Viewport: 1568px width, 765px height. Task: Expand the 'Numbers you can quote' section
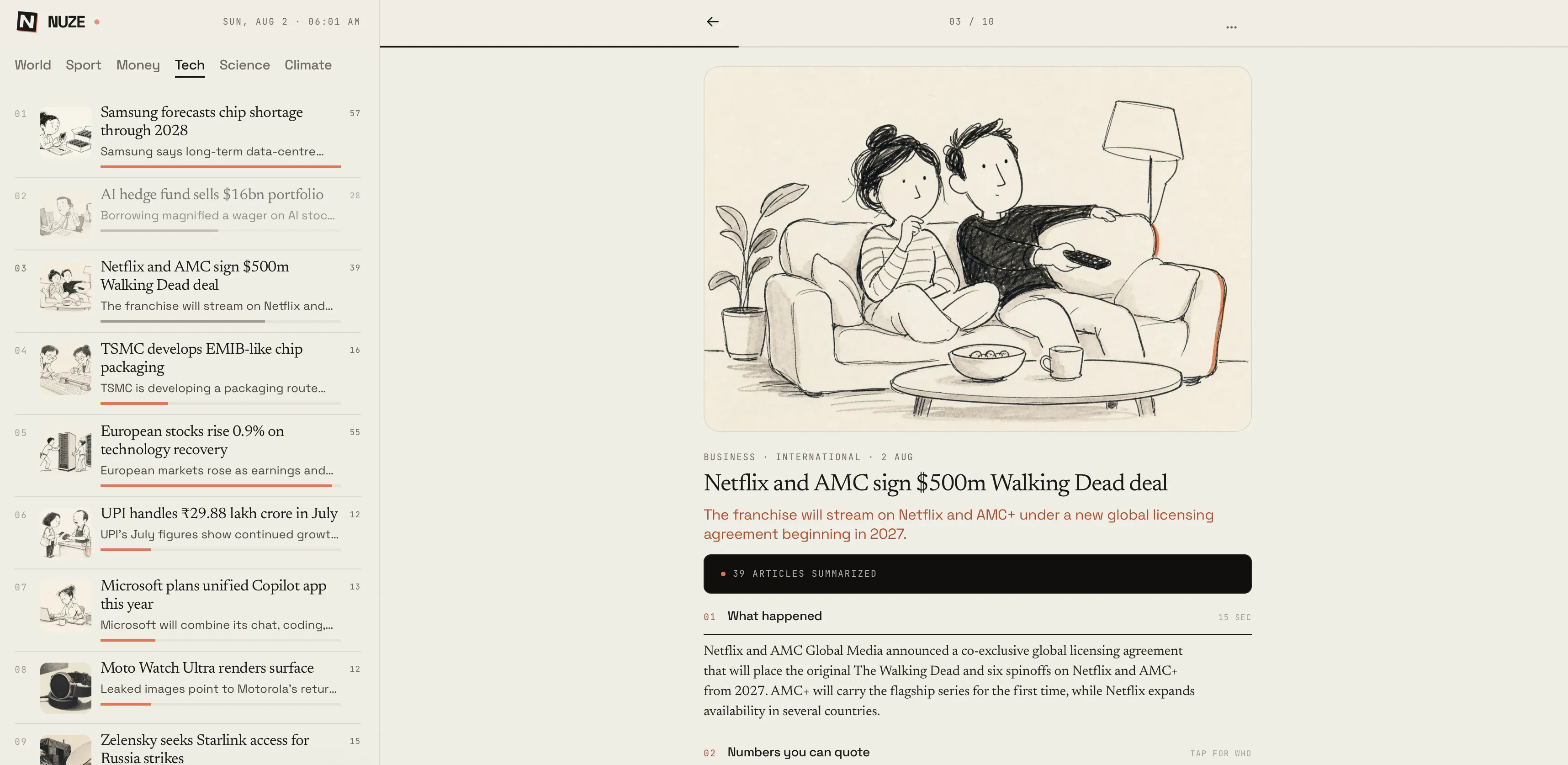[x=977, y=753]
